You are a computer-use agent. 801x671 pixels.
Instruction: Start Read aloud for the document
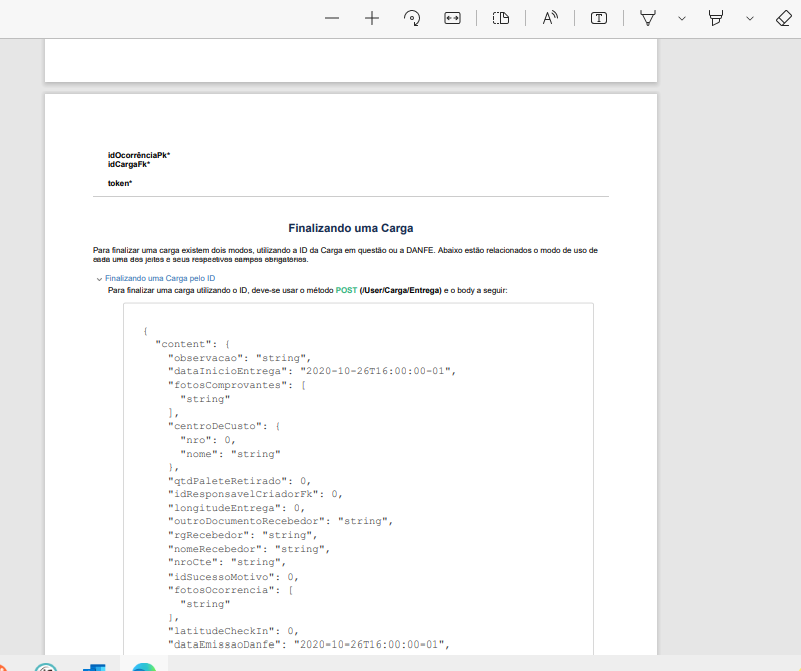550,18
